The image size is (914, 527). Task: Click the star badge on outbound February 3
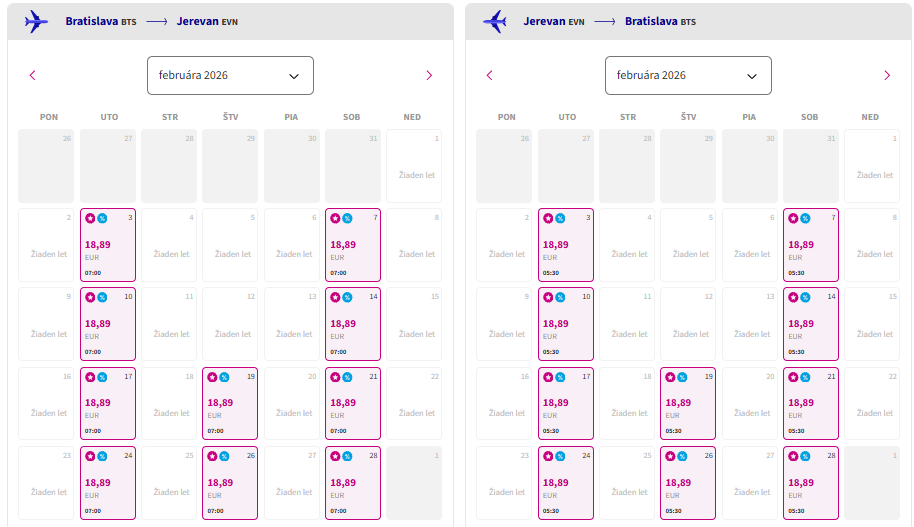90,218
